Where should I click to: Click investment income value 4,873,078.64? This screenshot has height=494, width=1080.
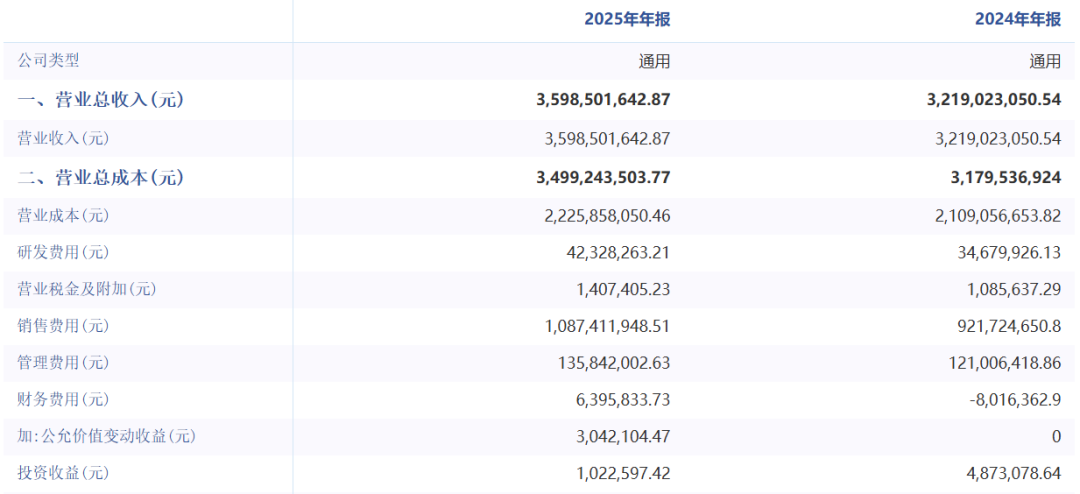1015,474
